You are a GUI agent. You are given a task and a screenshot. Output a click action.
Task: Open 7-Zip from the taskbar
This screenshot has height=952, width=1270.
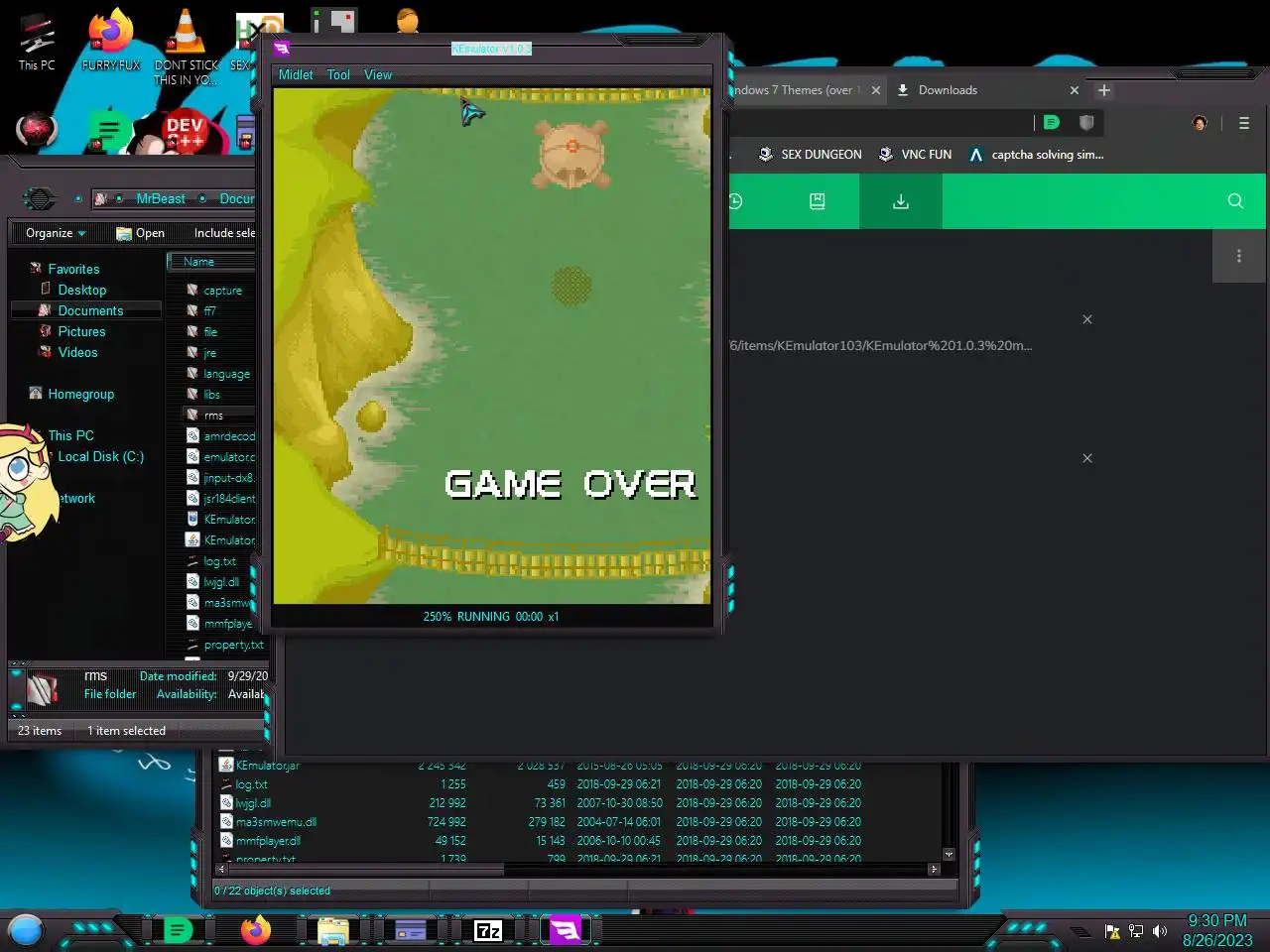[488, 930]
